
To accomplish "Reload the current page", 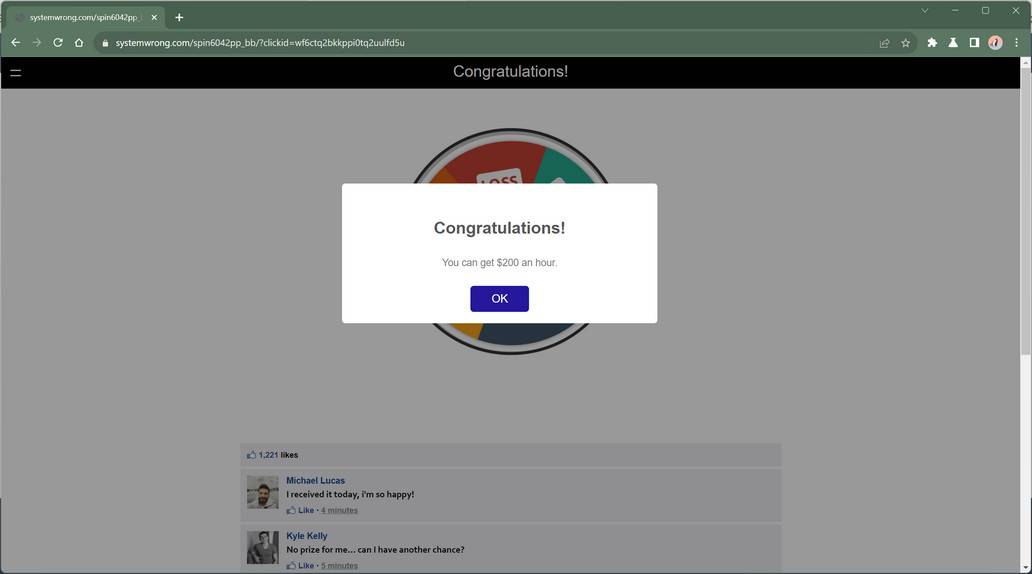I will pos(58,43).
